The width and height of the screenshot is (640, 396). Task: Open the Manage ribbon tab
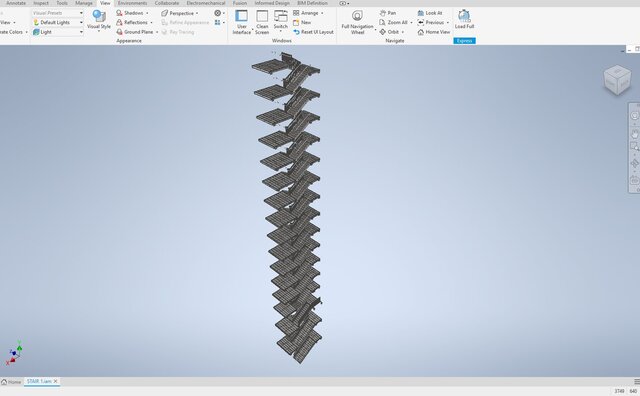coord(84,3)
